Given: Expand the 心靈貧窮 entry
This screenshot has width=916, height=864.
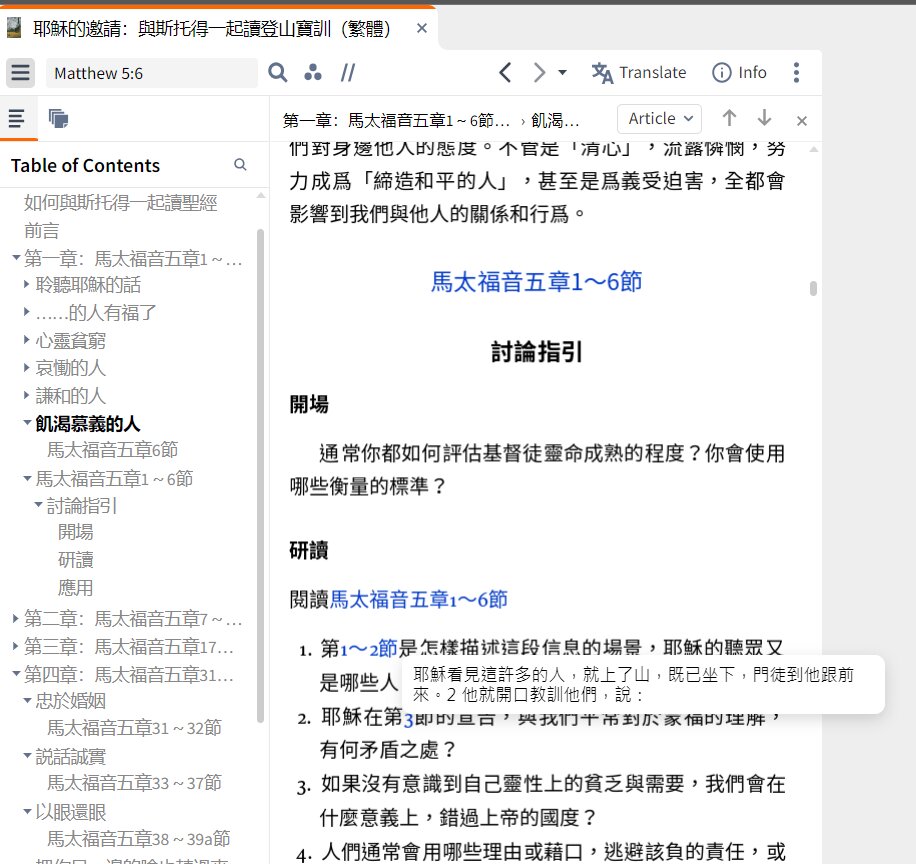Looking at the screenshot, I should [26, 339].
